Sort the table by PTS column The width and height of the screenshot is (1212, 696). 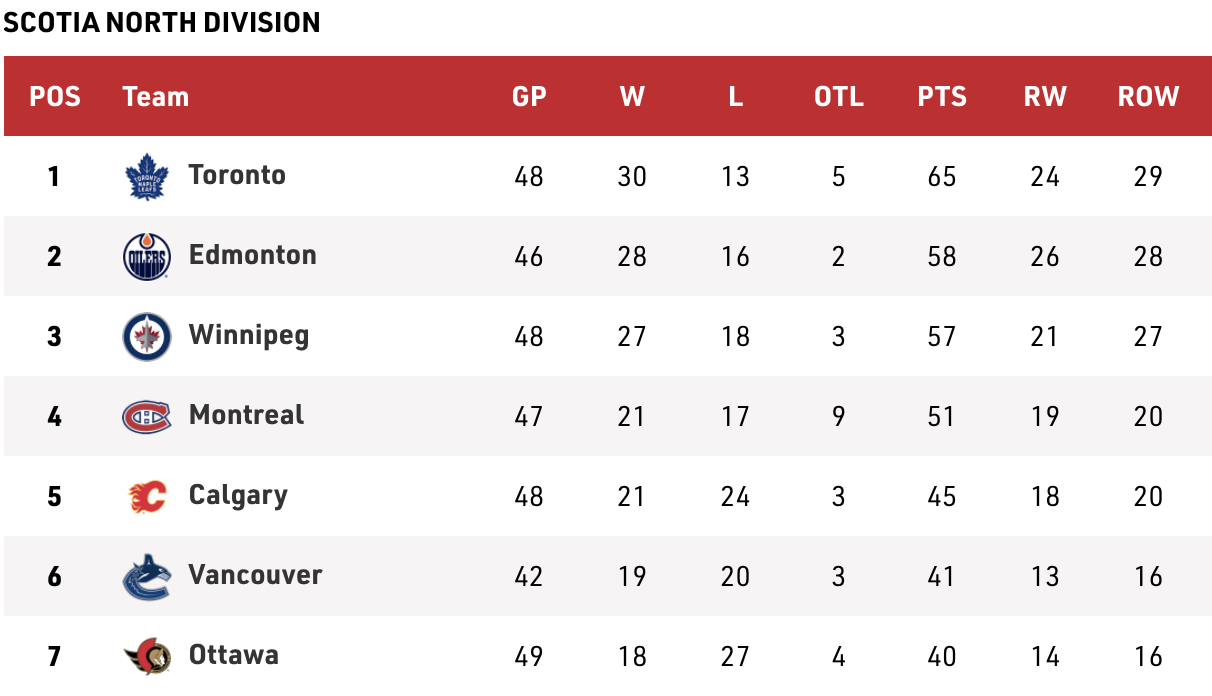(942, 97)
